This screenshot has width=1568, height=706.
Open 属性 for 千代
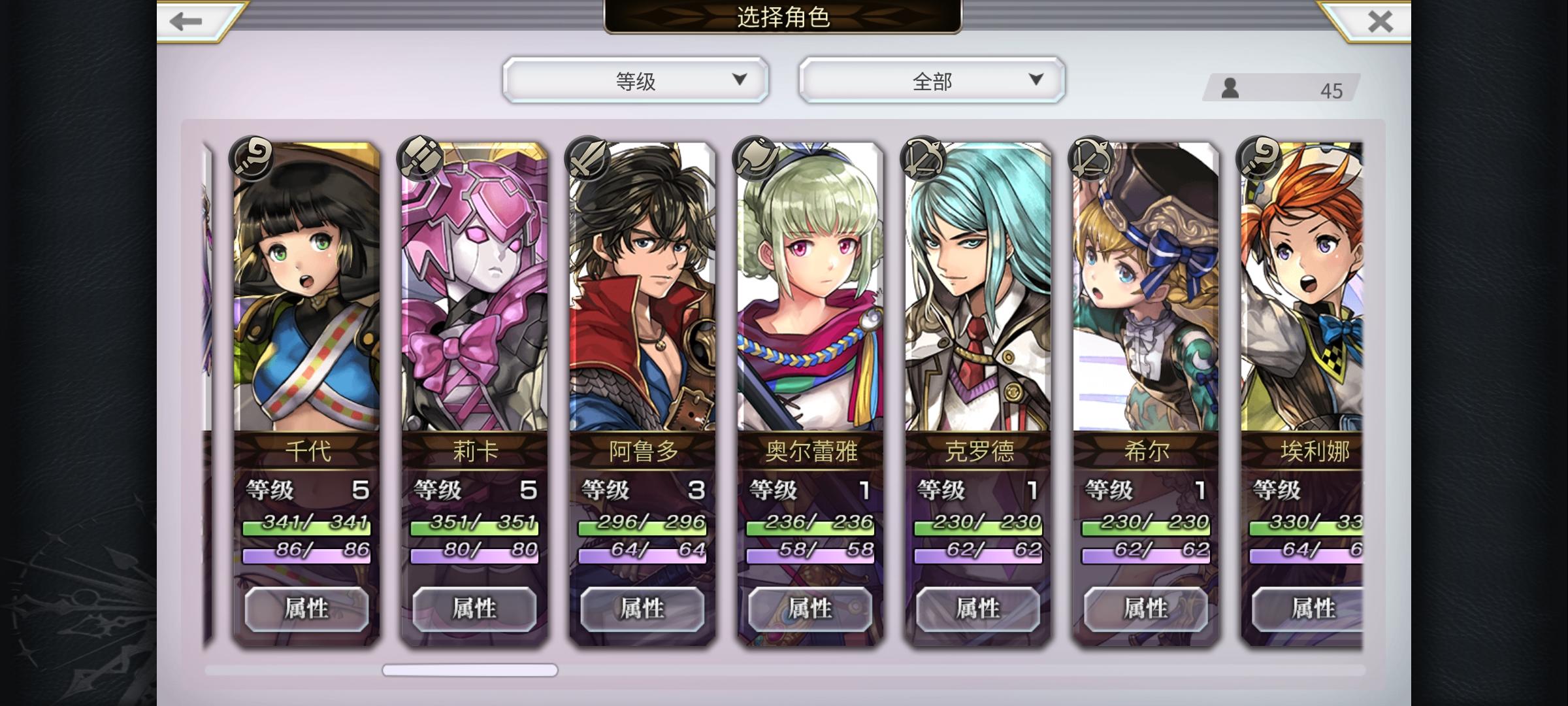point(306,609)
